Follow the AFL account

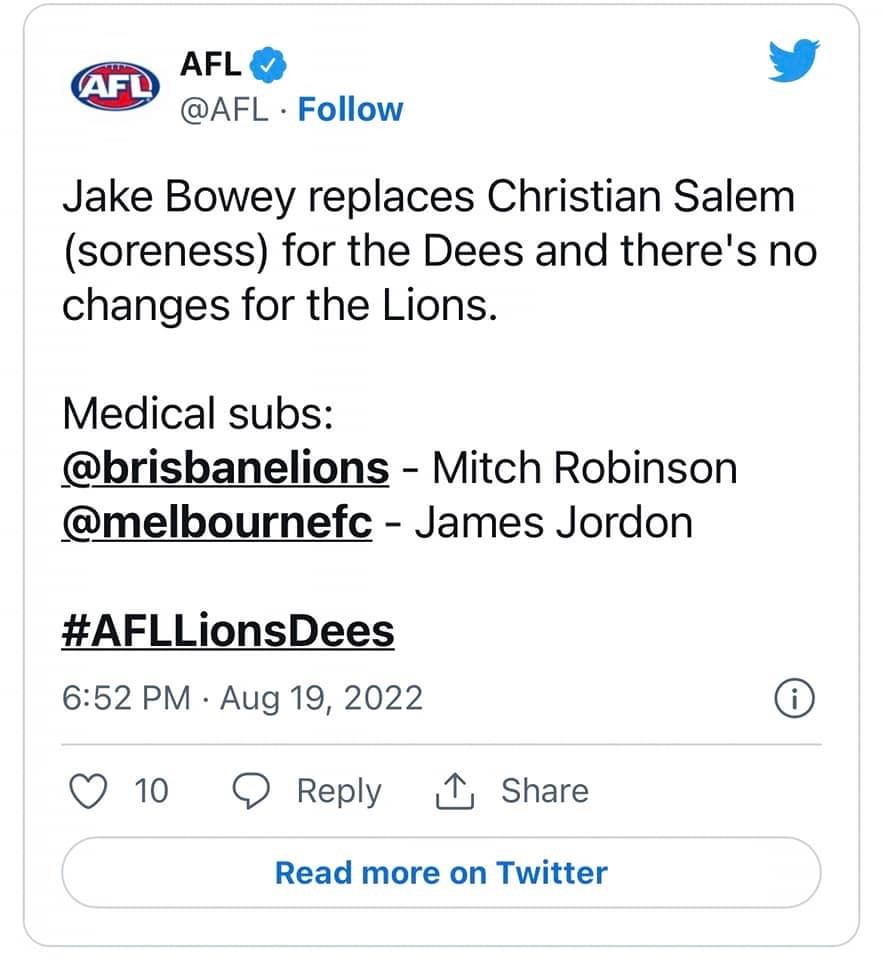tap(350, 109)
